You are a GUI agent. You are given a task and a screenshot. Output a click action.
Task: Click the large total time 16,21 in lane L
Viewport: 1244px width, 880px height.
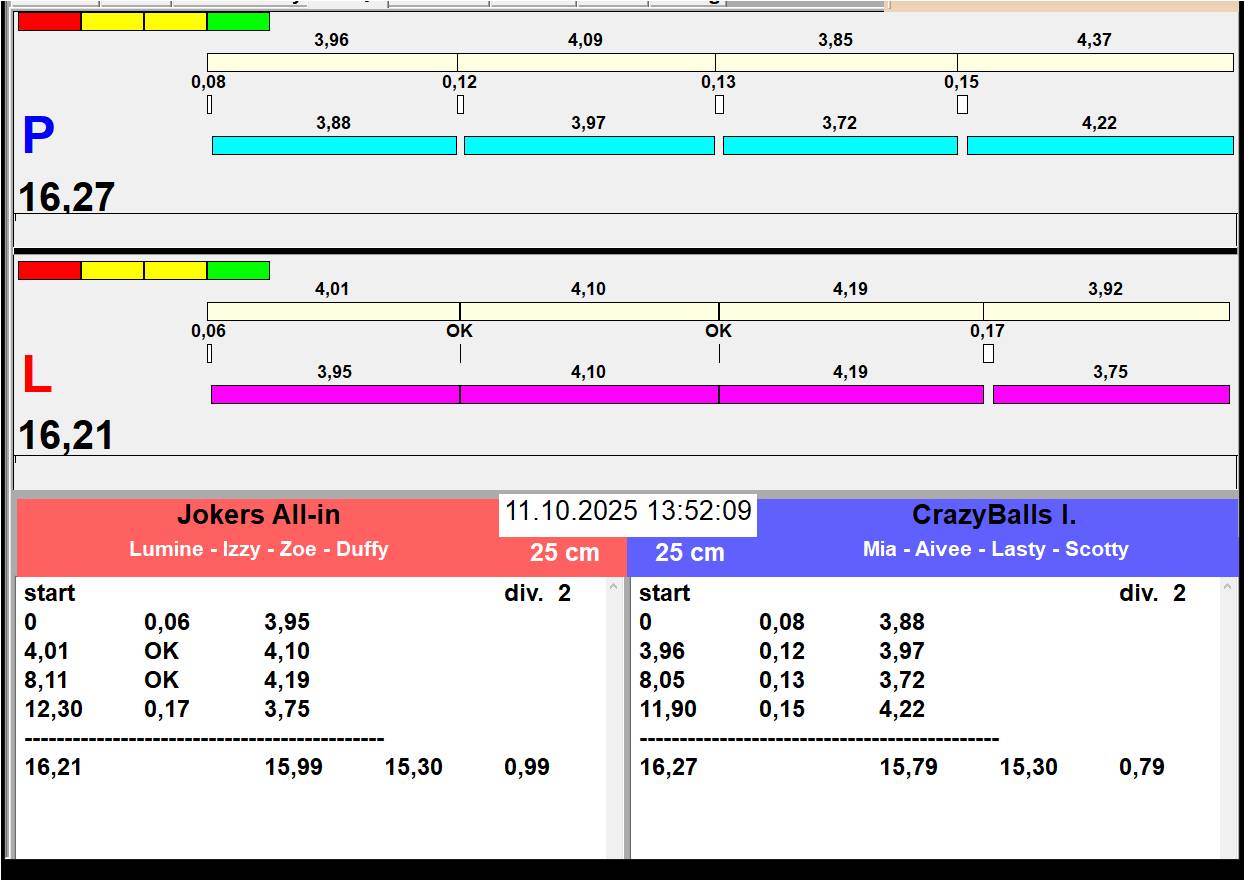tap(66, 436)
